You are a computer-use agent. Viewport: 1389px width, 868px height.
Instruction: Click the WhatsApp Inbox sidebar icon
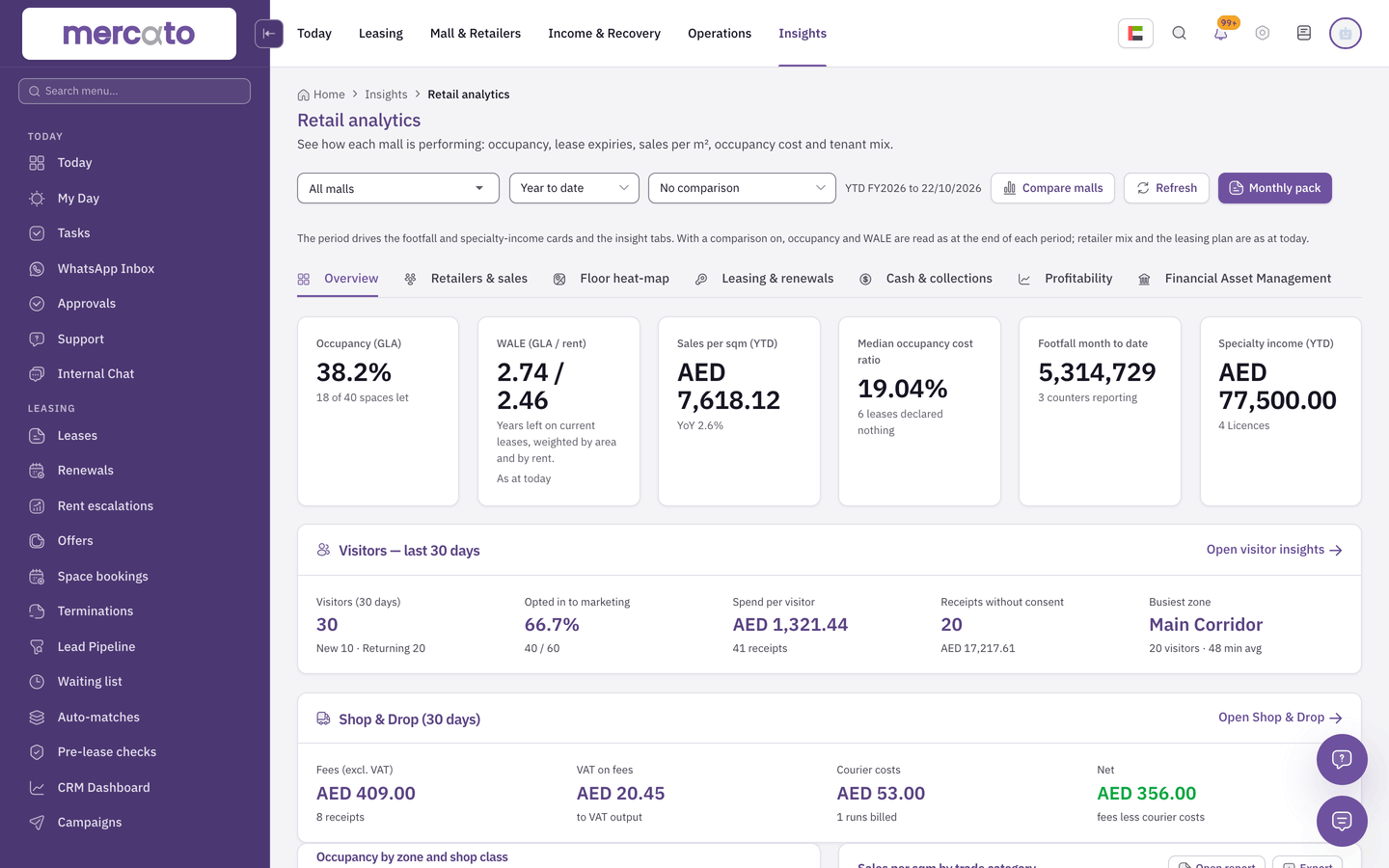37,269
